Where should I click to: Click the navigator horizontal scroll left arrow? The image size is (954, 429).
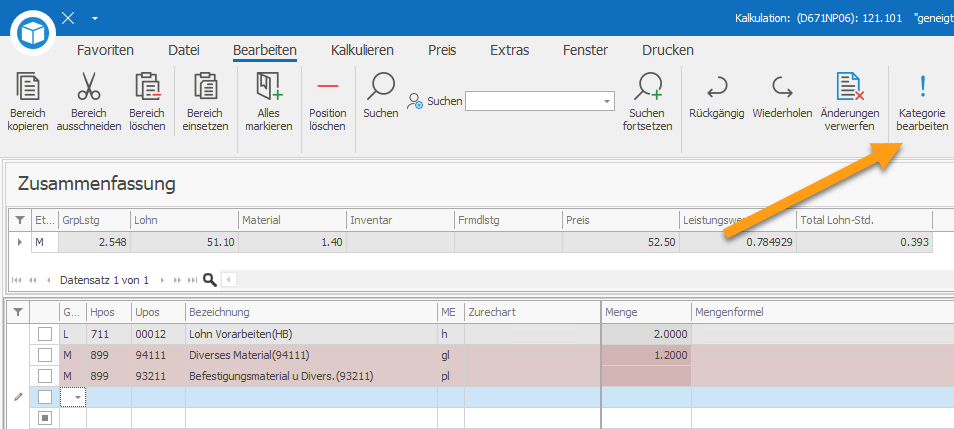tap(228, 281)
